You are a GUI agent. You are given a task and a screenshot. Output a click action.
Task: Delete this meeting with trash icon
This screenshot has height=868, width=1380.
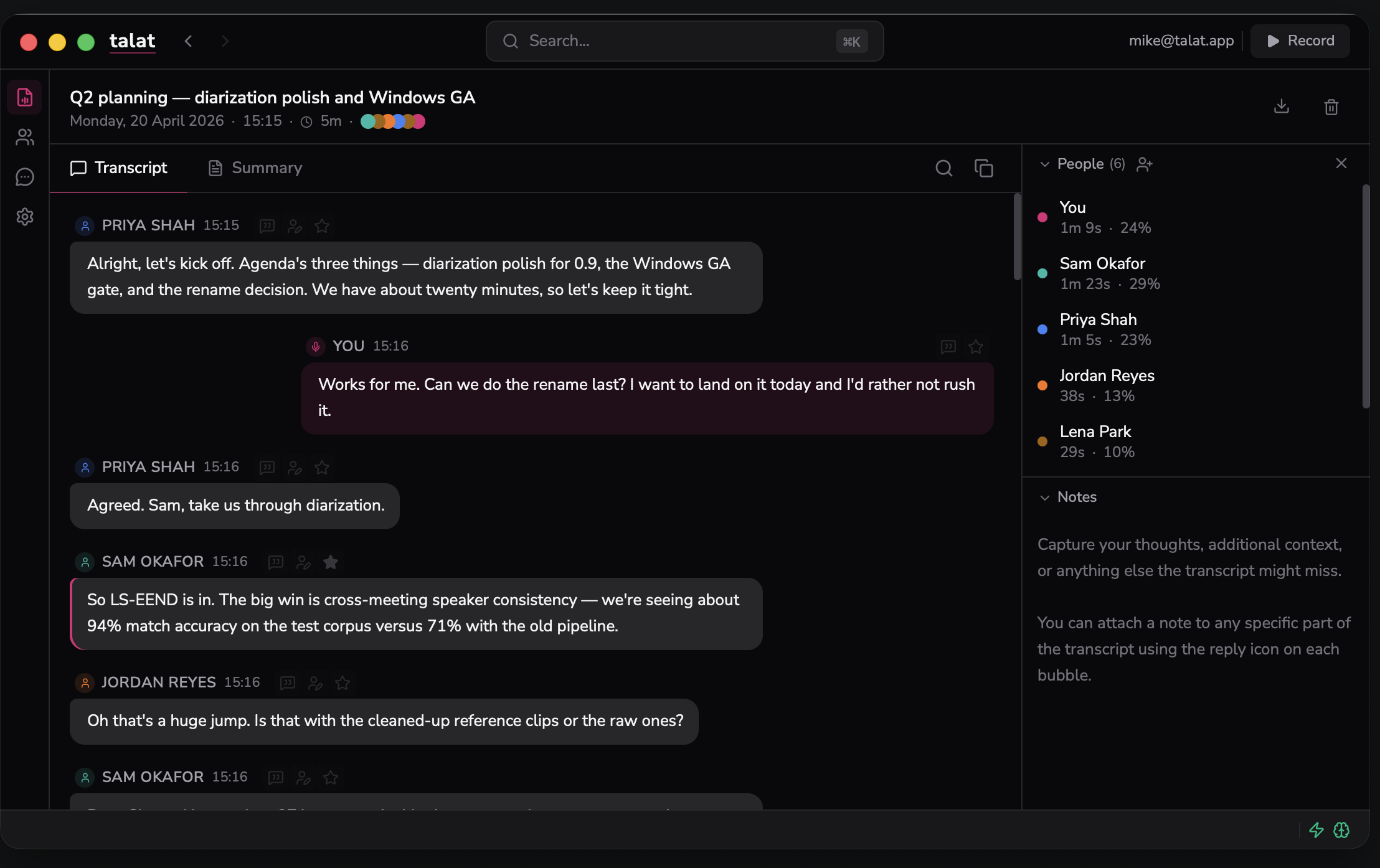tap(1331, 106)
